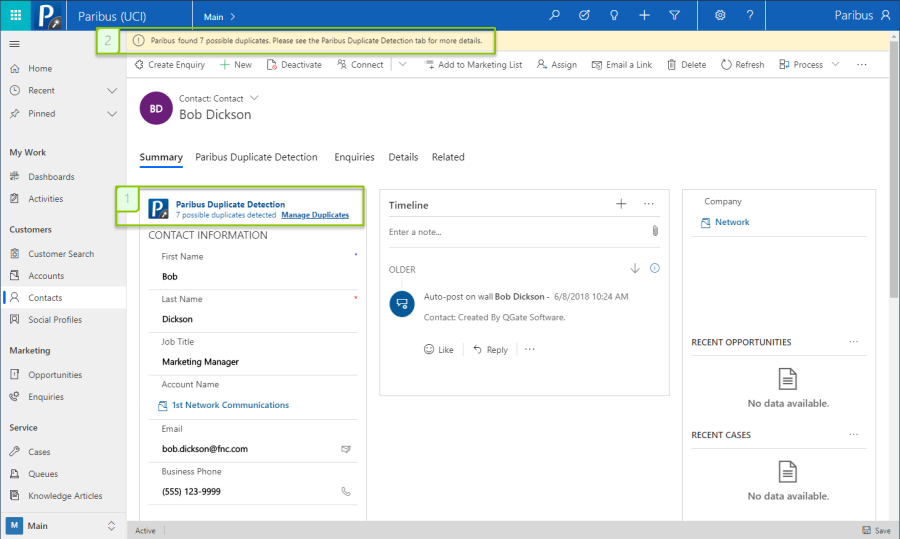Screen dimensions: 900x539
Task: Open advanced find funnel icon
Action: (674, 15)
